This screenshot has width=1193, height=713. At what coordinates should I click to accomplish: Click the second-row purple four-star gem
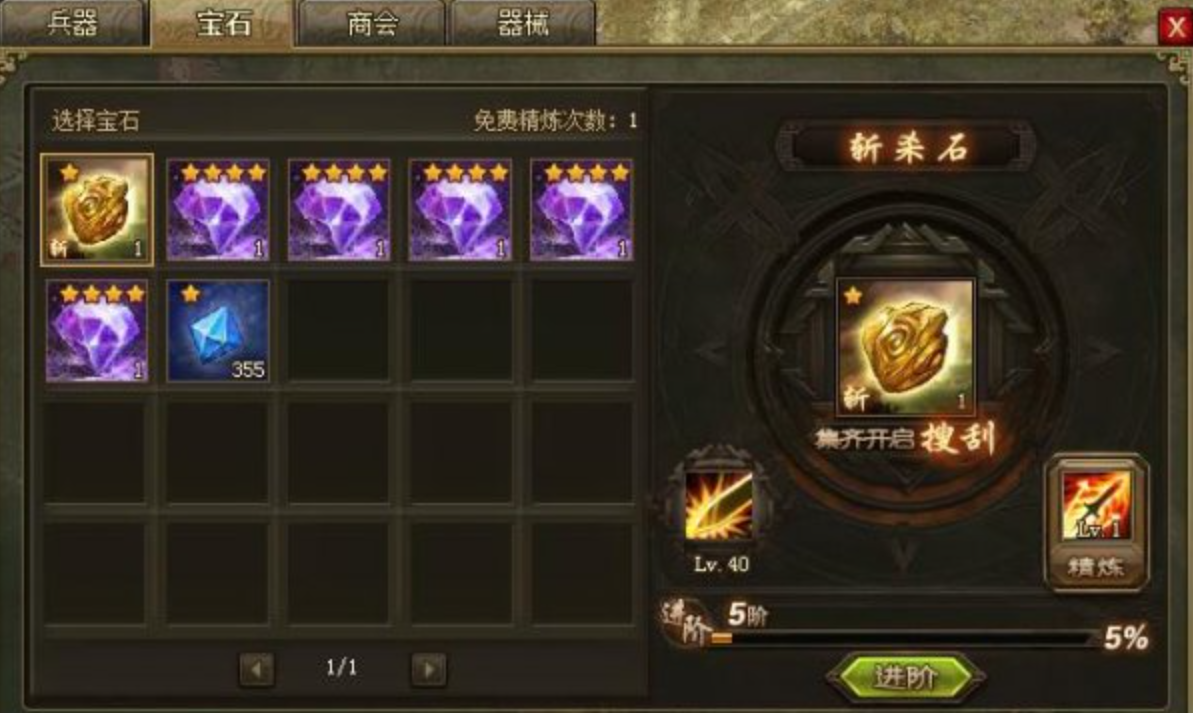tap(97, 330)
